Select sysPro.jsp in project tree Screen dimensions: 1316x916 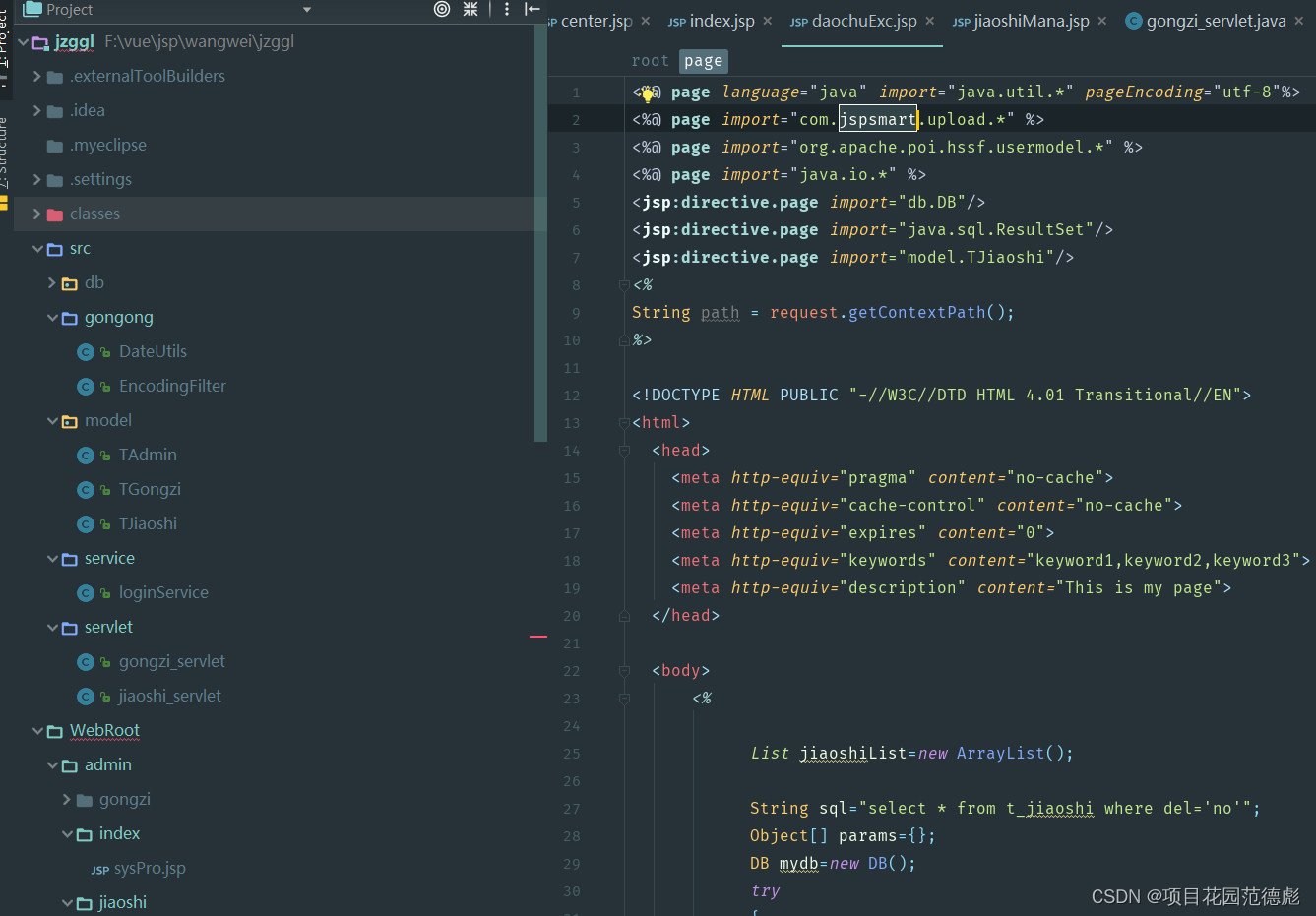(x=150, y=869)
